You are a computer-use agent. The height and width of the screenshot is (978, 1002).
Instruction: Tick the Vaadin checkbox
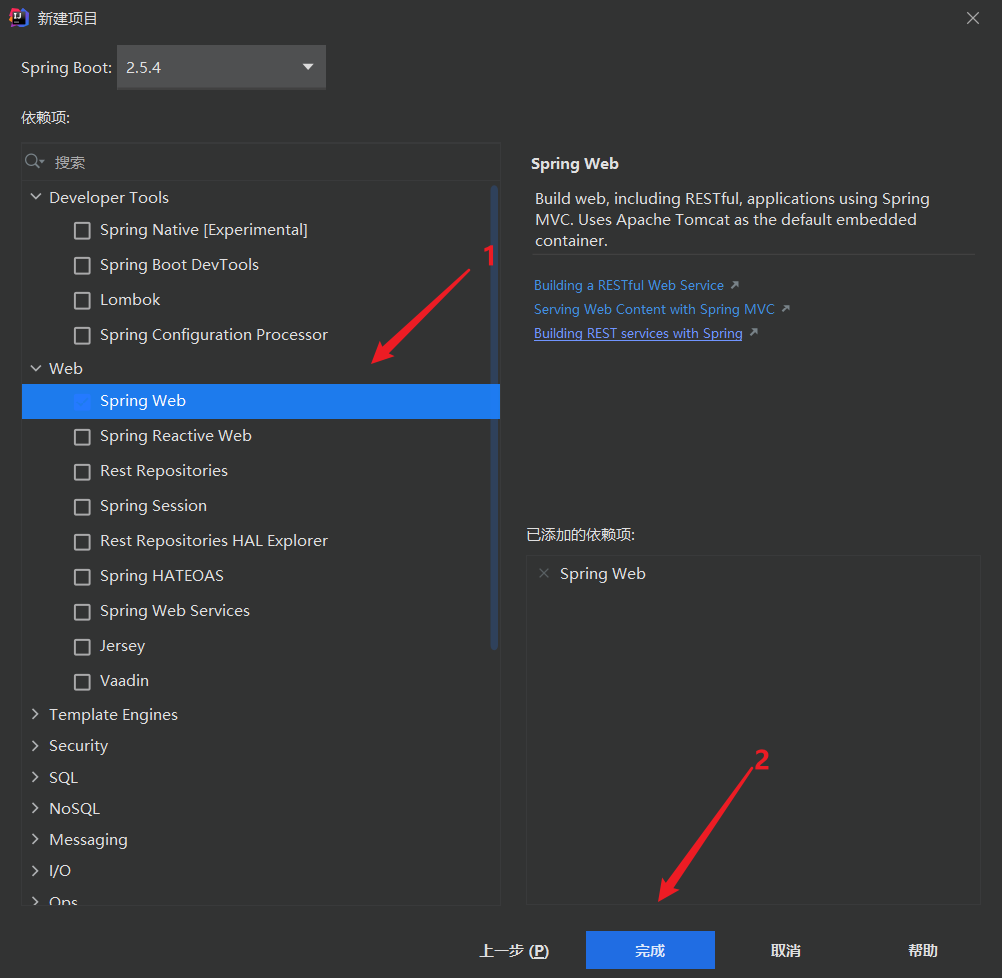click(x=82, y=682)
